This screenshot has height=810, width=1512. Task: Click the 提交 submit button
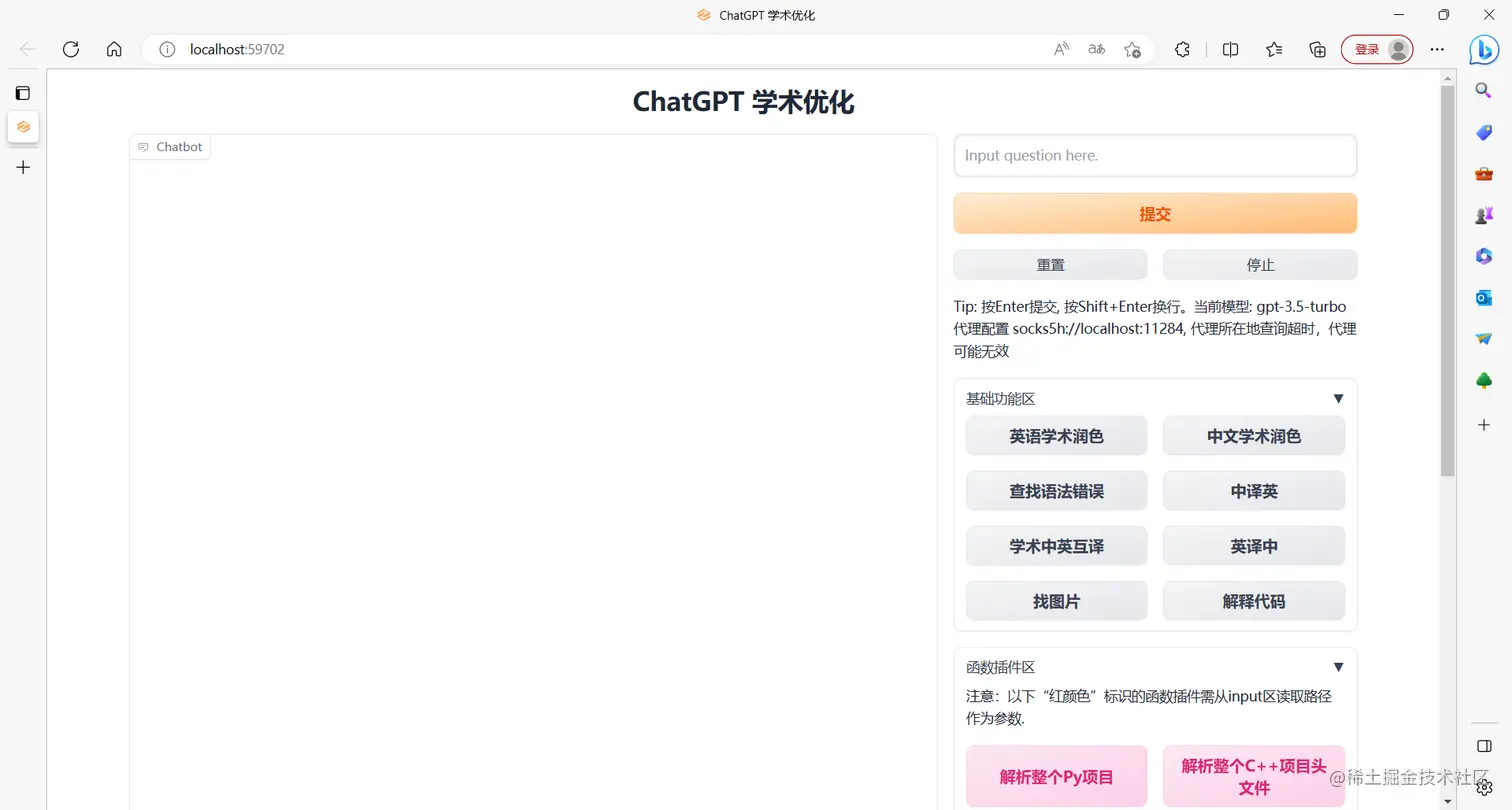1155,214
